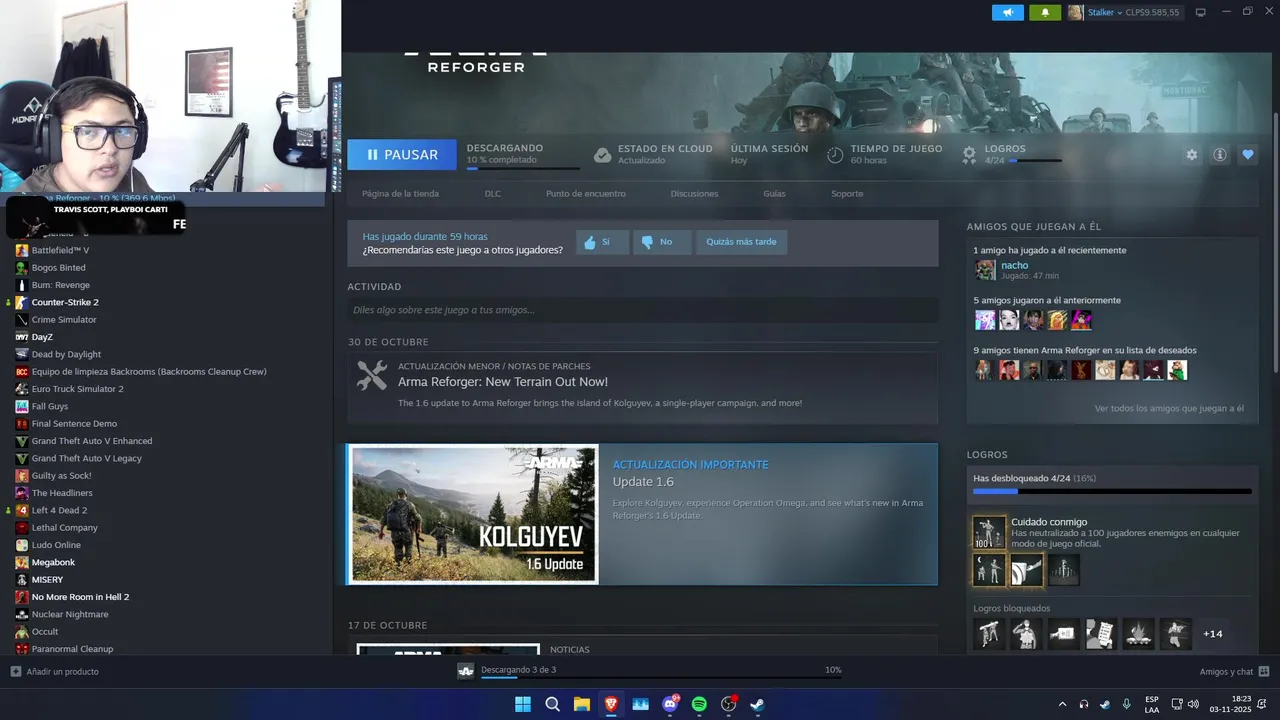The width and height of the screenshot is (1280, 720).
Task: Pause the Arma Reforger download
Action: 402,155
